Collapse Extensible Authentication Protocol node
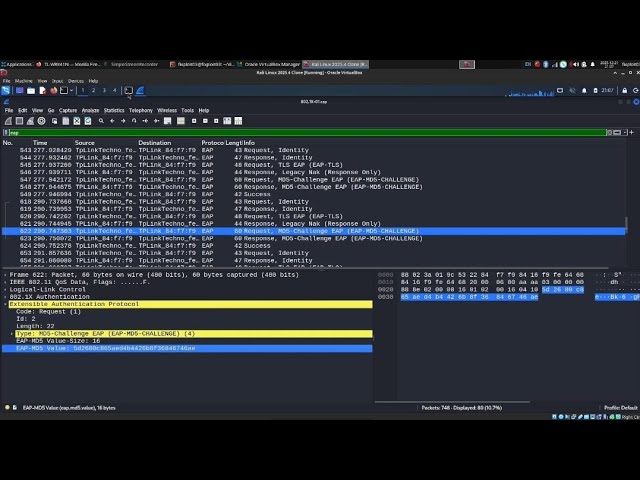 tap(5, 304)
